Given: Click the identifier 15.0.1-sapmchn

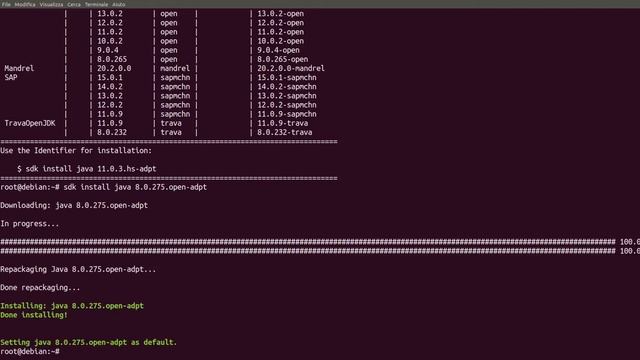Looking at the screenshot, I should click(x=287, y=78).
